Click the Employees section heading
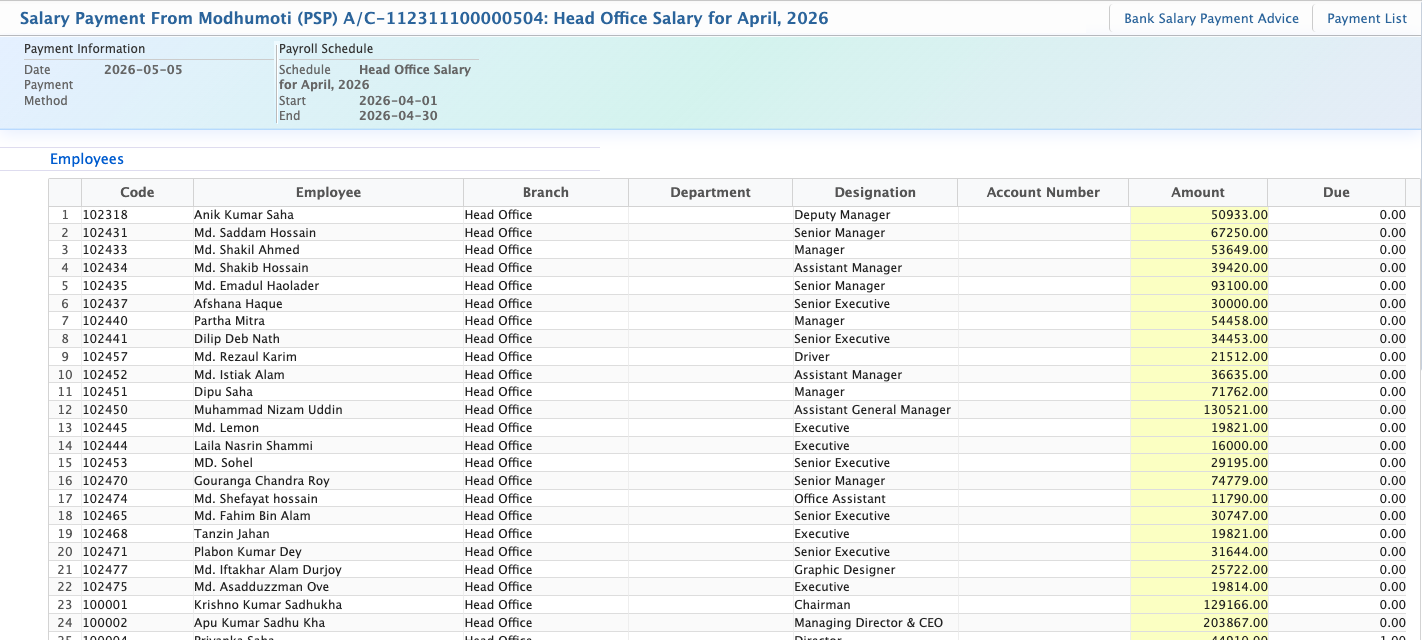Image resolution: width=1422 pixels, height=640 pixels. pyautogui.click(x=87, y=159)
